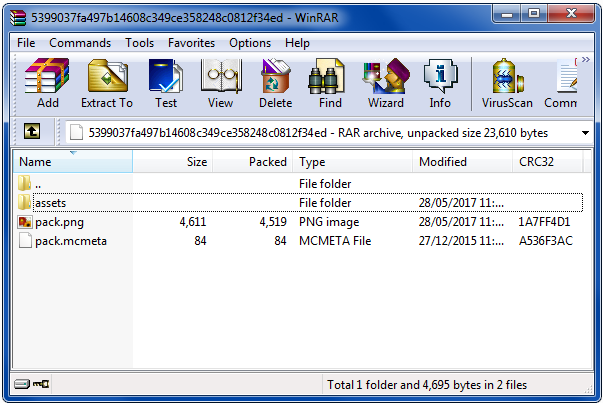Click the 'PNG image' type cell

pyautogui.click(x=329, y=222)
